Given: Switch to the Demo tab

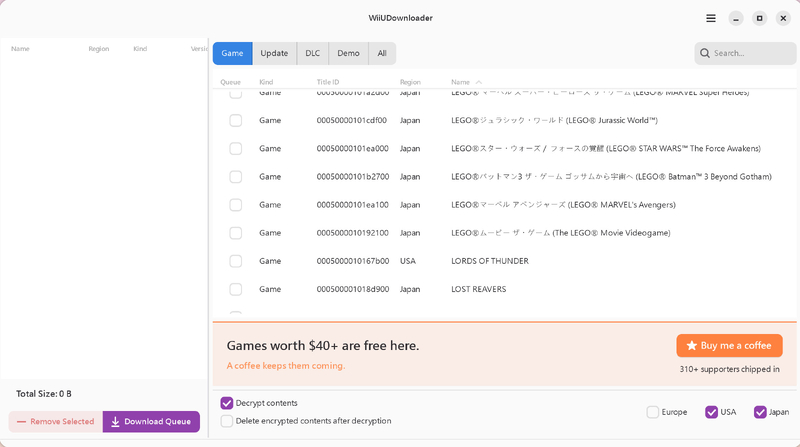Looking at the screenshot, I should coord(348,53).
